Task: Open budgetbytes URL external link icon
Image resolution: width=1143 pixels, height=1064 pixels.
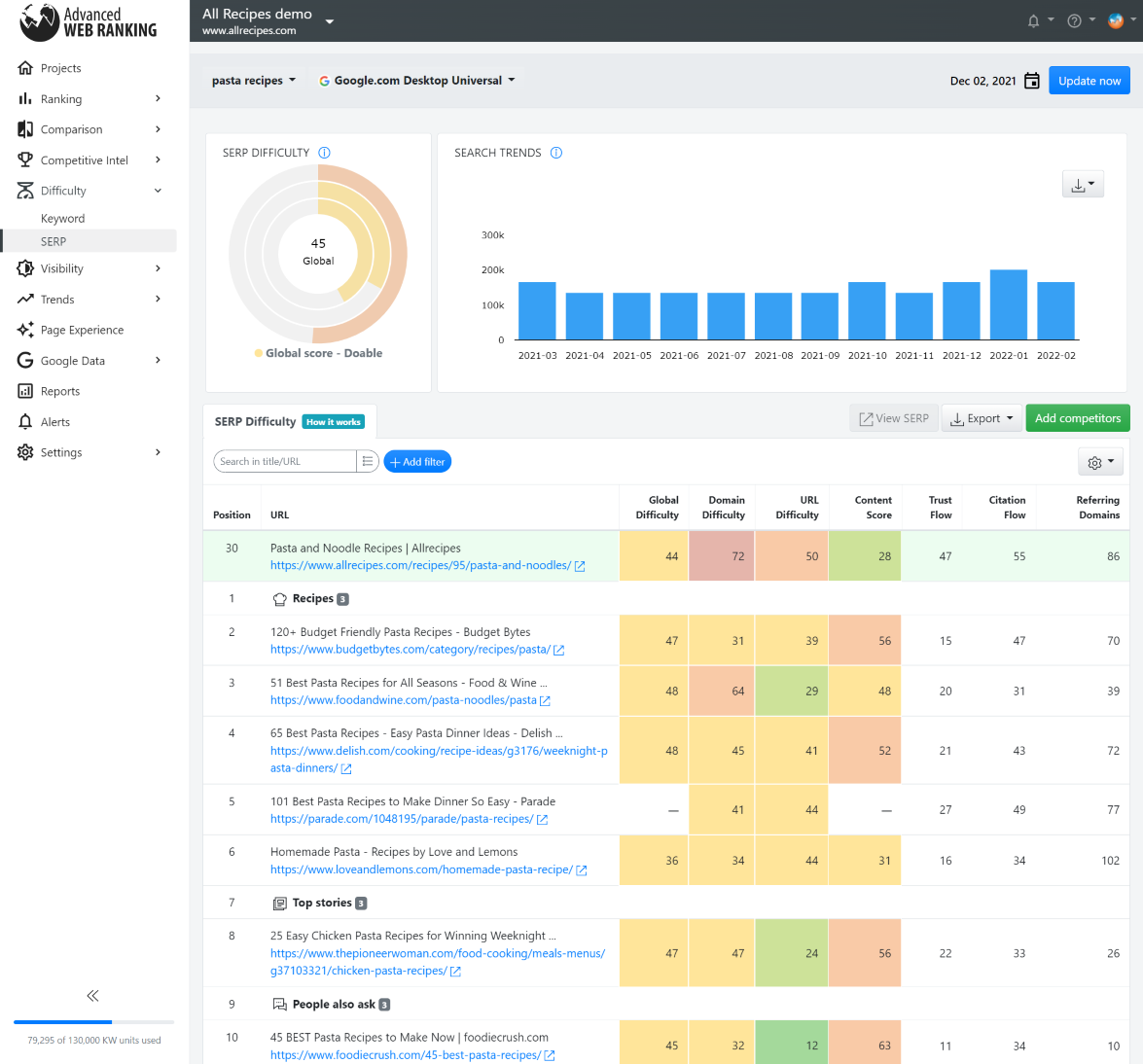Action: [558, 650]
